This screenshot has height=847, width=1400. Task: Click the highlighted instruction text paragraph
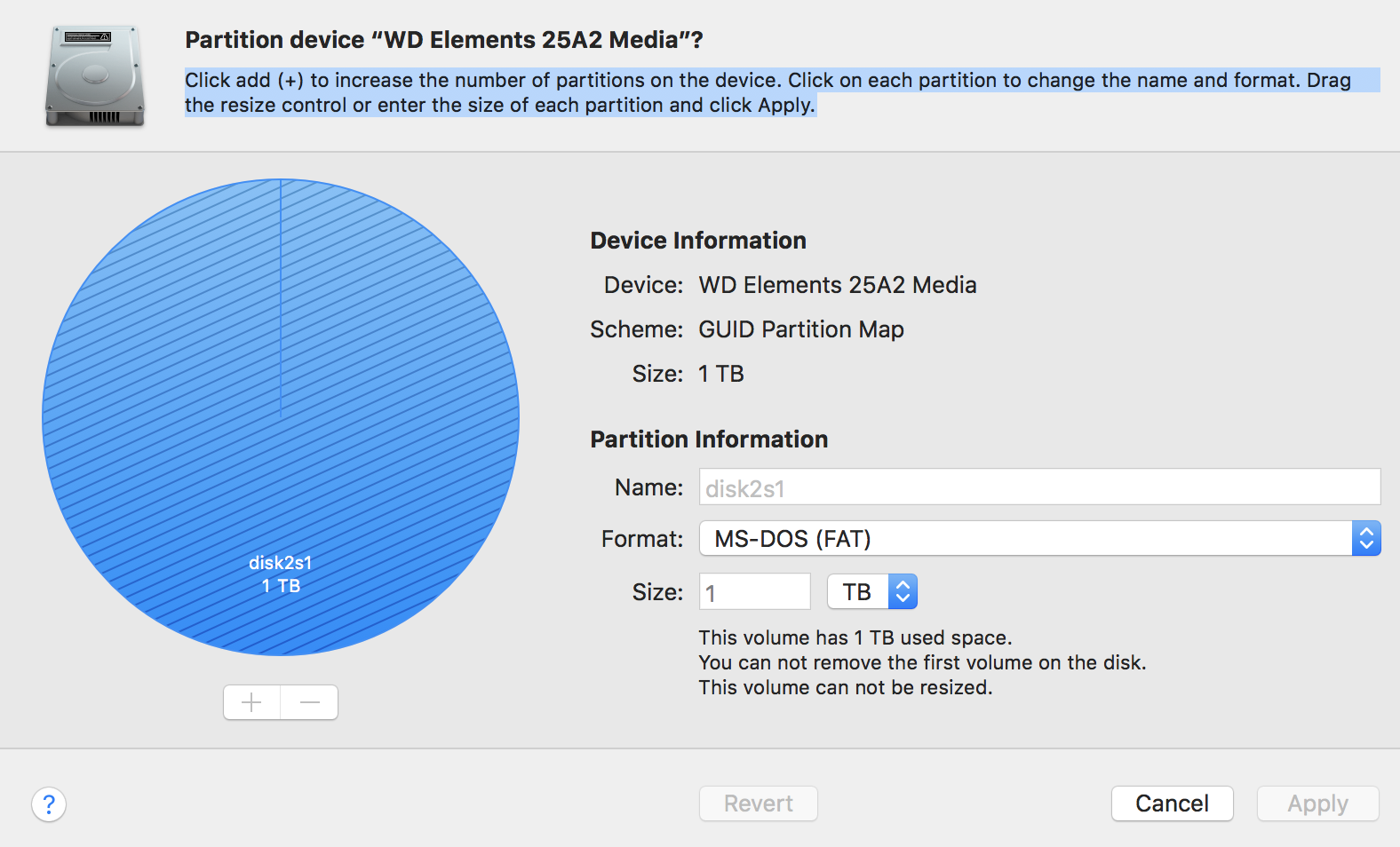coord(768,92)
